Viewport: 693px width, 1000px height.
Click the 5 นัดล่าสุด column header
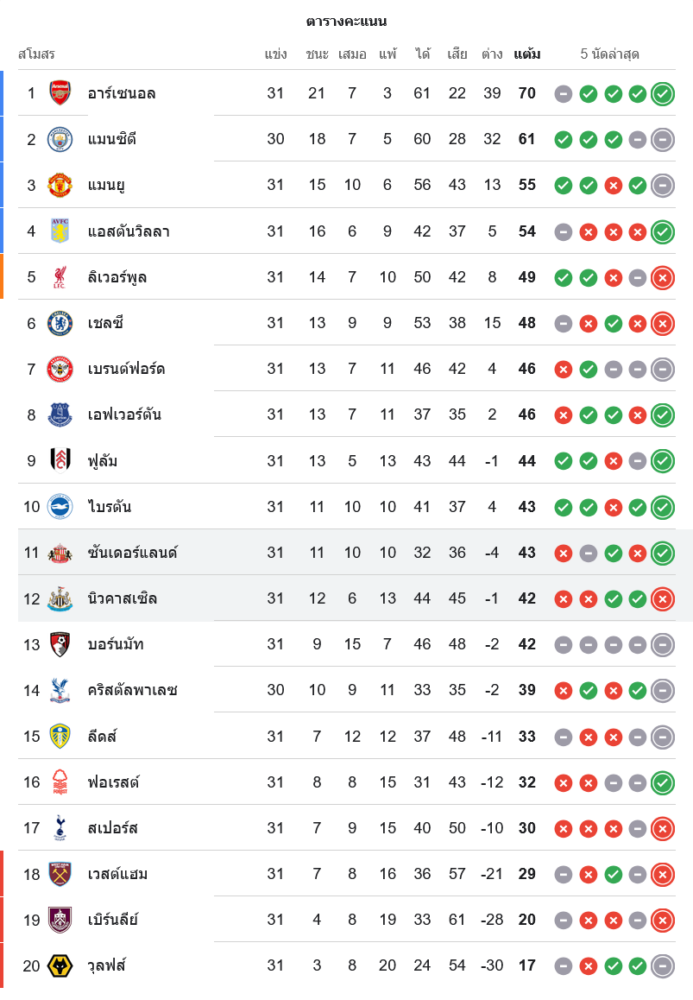point(610,54)
